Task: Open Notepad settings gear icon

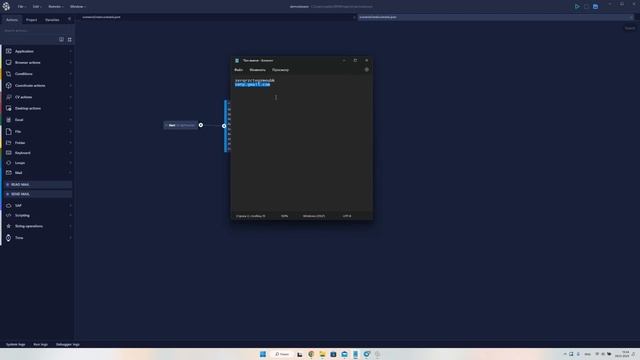Action: (x=367, y=70)
